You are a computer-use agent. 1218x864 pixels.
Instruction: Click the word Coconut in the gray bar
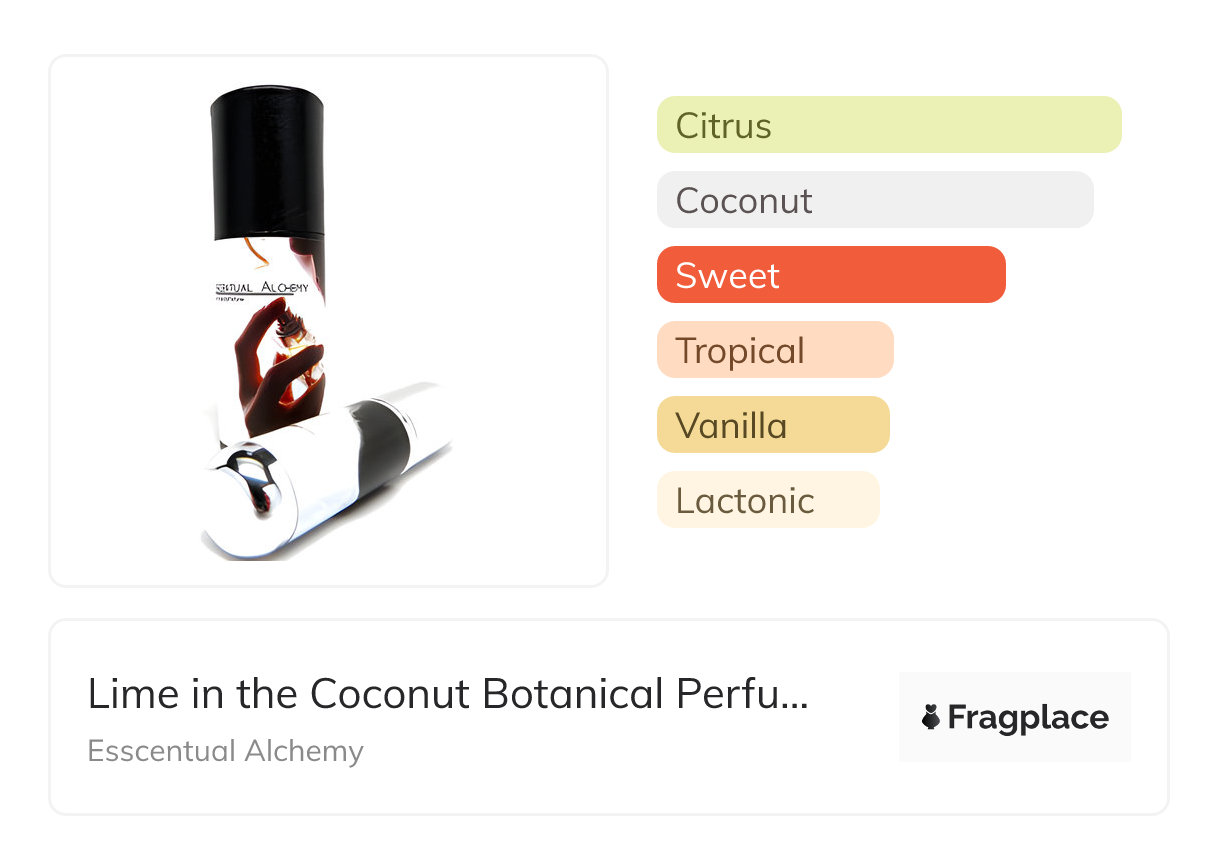coord(744,201)
